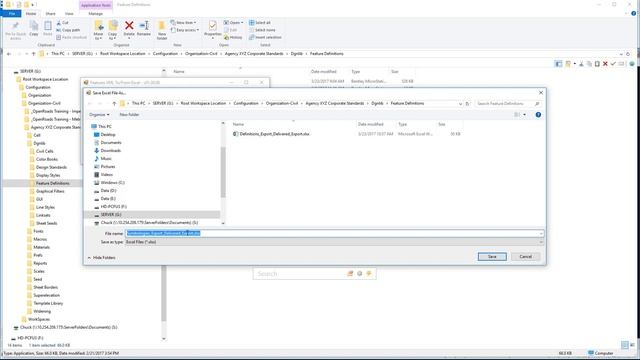This screenshot has width=640, height=360.
Task: Click Copy path in the ribbon
Action: point(68,30)
